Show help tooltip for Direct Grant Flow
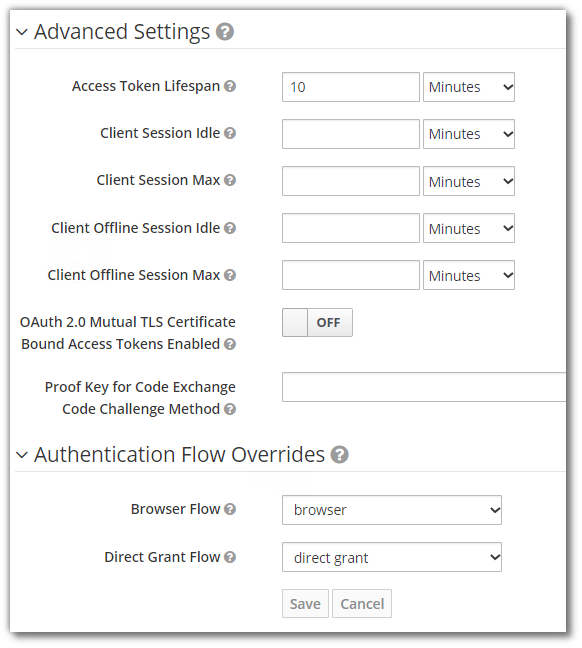 [230, 557]
